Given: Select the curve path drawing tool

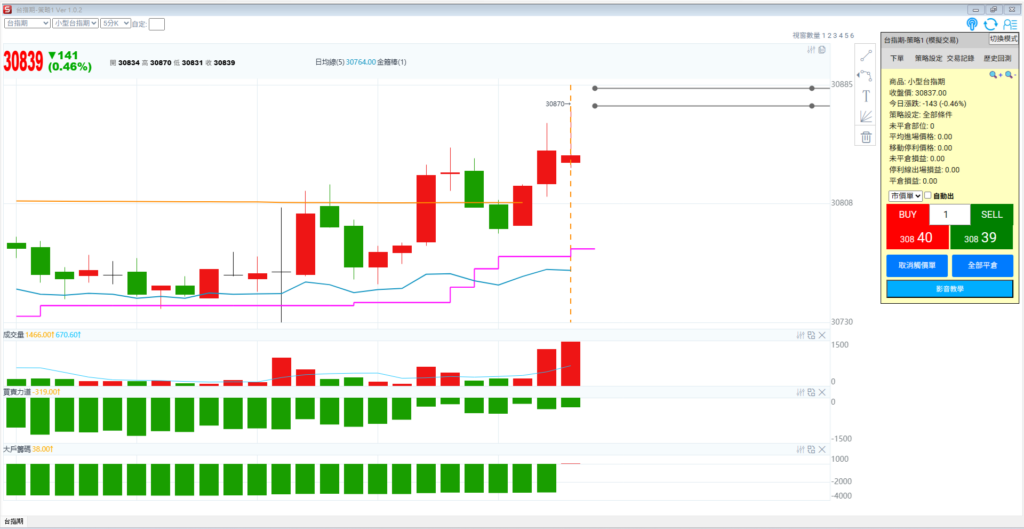Looking at the screenshot, I should click(866, 74).
